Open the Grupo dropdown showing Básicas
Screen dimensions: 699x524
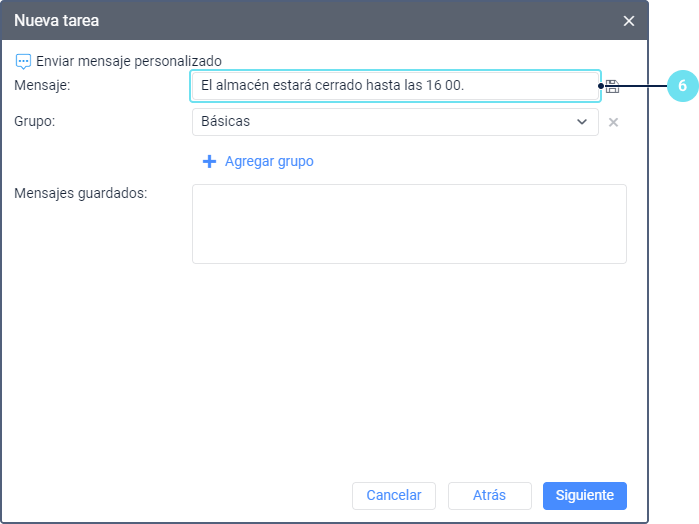pos(395,122)
